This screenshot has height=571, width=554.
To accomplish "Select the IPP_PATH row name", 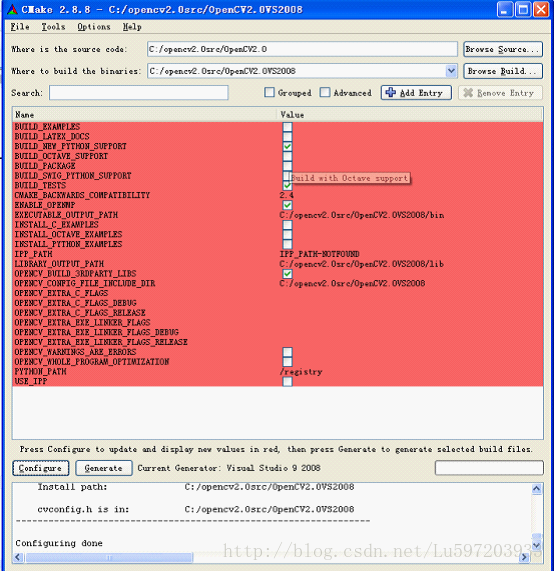I will (34, 254).
